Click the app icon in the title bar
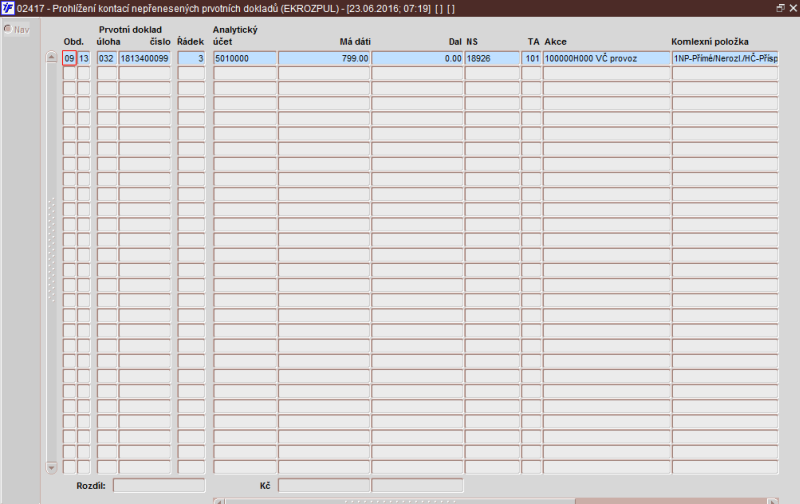800x504 pixels. pyautogui.click(x=8, y=8)
